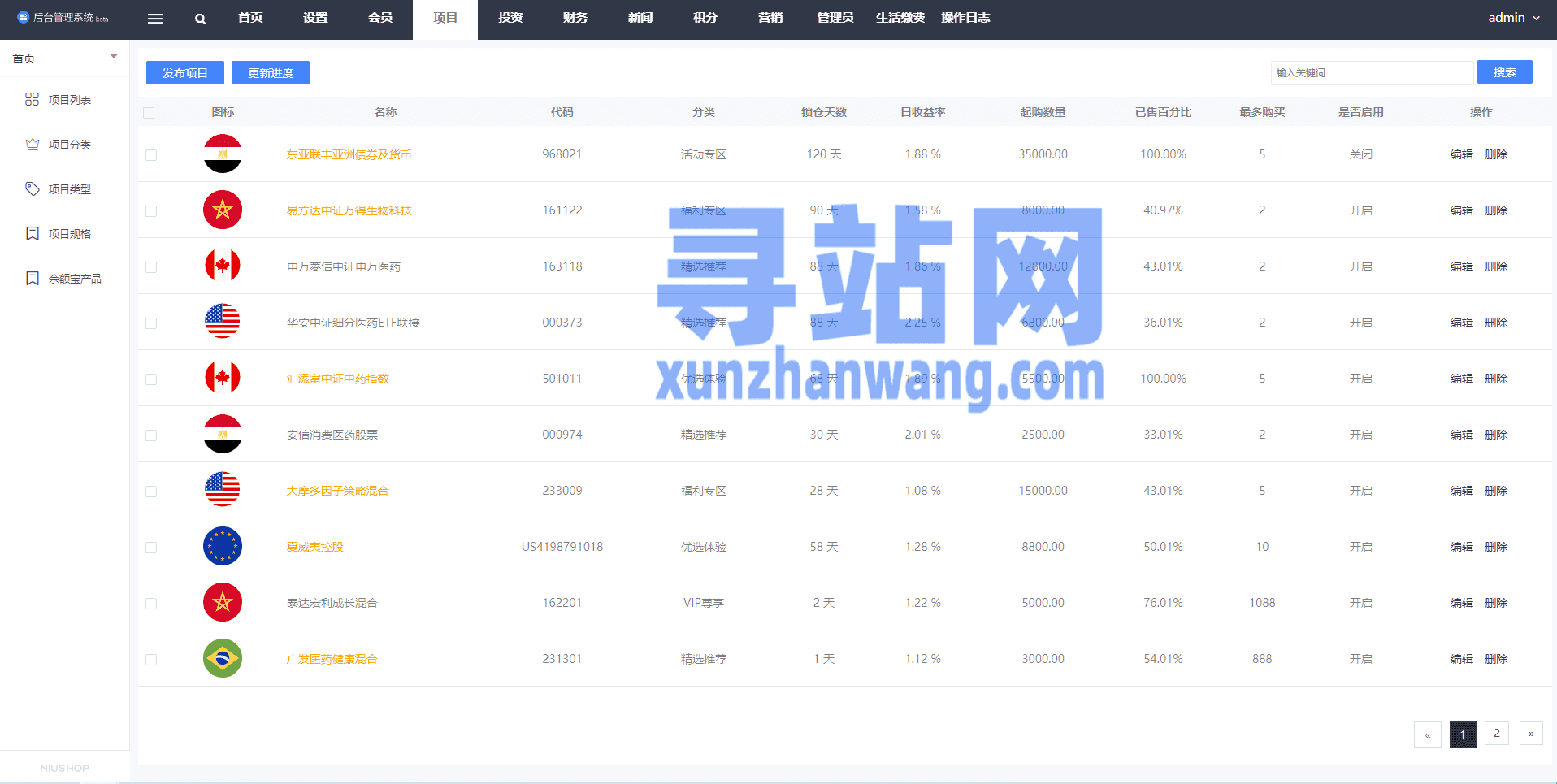Check the box for 安信消费医药股票 row
1557x784 pixels.
[151, 435]
